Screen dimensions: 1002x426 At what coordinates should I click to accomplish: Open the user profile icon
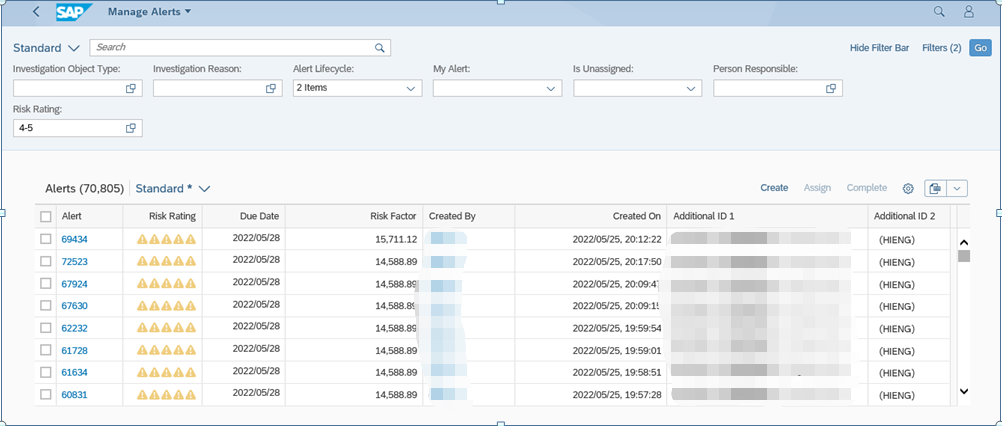pos(969,11)
